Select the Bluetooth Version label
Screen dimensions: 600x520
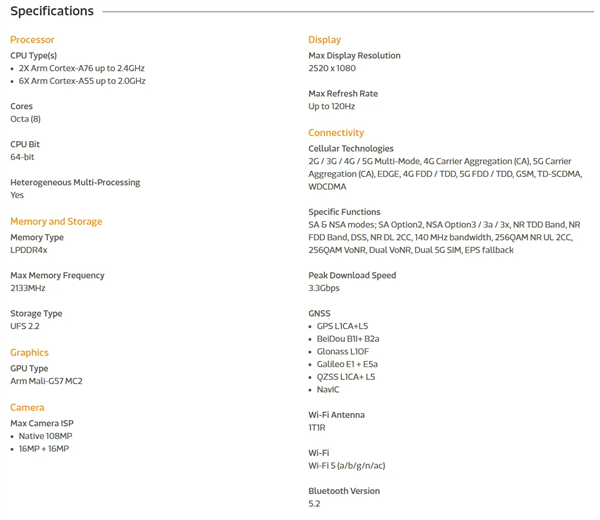tap(344, 491)
